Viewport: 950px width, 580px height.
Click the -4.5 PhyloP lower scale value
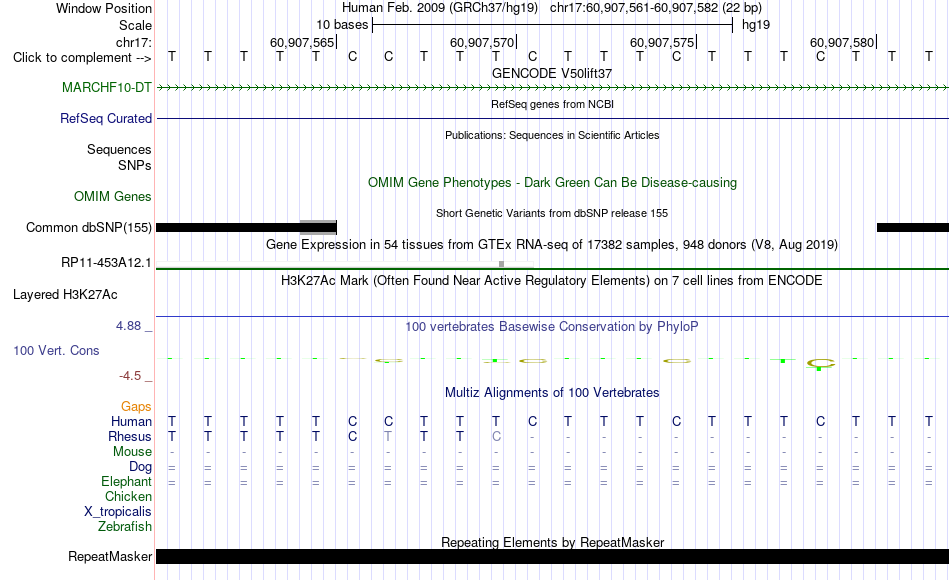pos(130,376)
